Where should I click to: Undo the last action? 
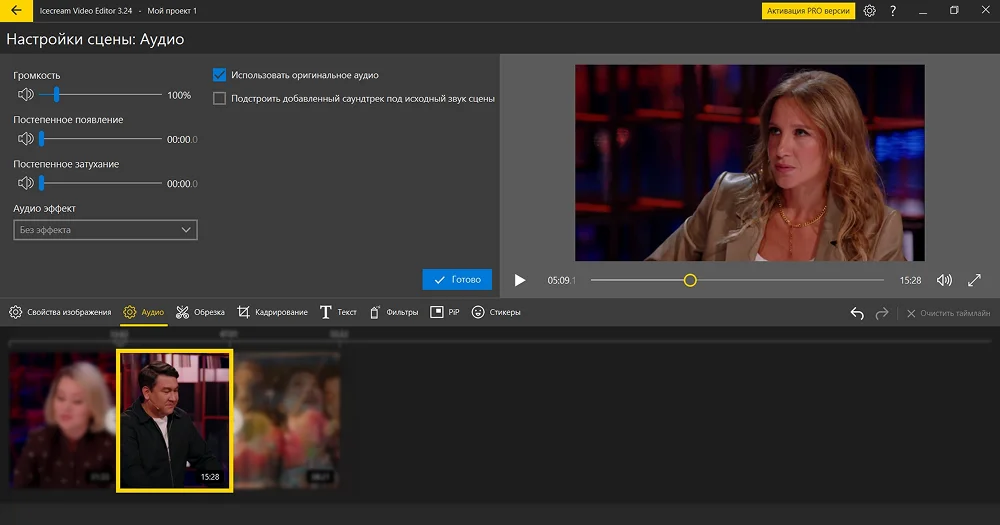[857, 313]
